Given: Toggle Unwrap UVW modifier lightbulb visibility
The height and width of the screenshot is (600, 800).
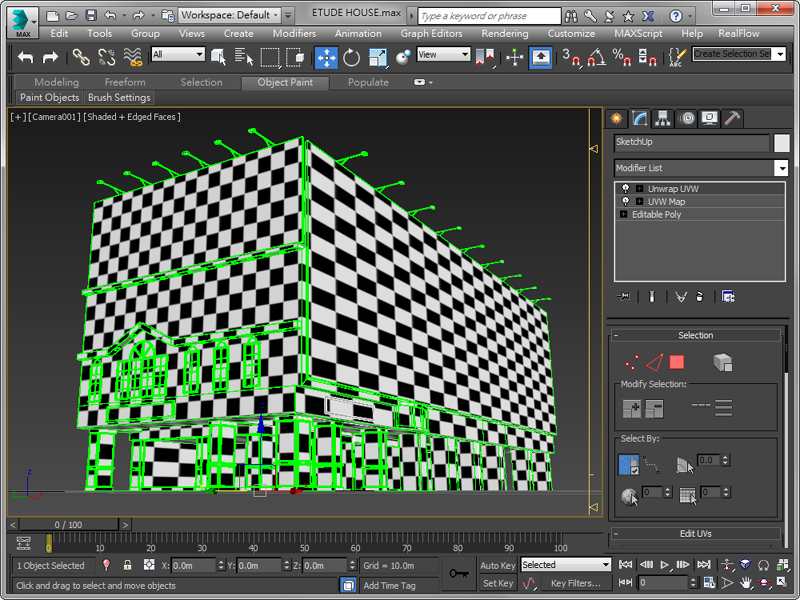Looking at the screenshot, I should point(626,188).
